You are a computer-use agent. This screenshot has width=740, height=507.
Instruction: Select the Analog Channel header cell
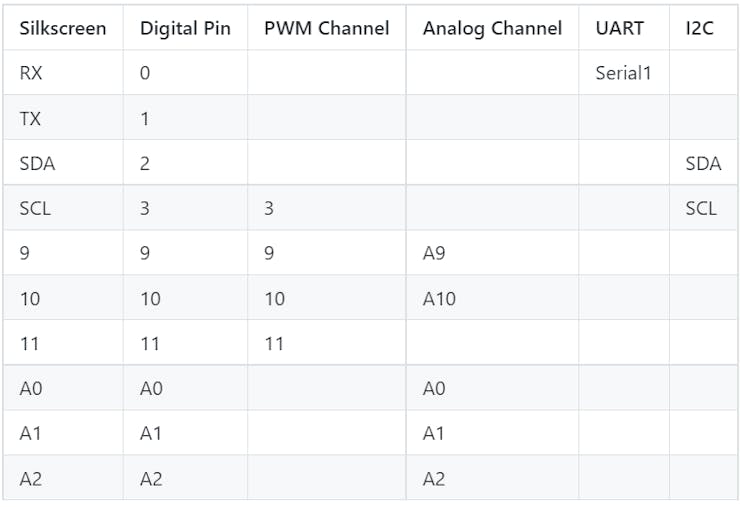click(x=492, y=28)
